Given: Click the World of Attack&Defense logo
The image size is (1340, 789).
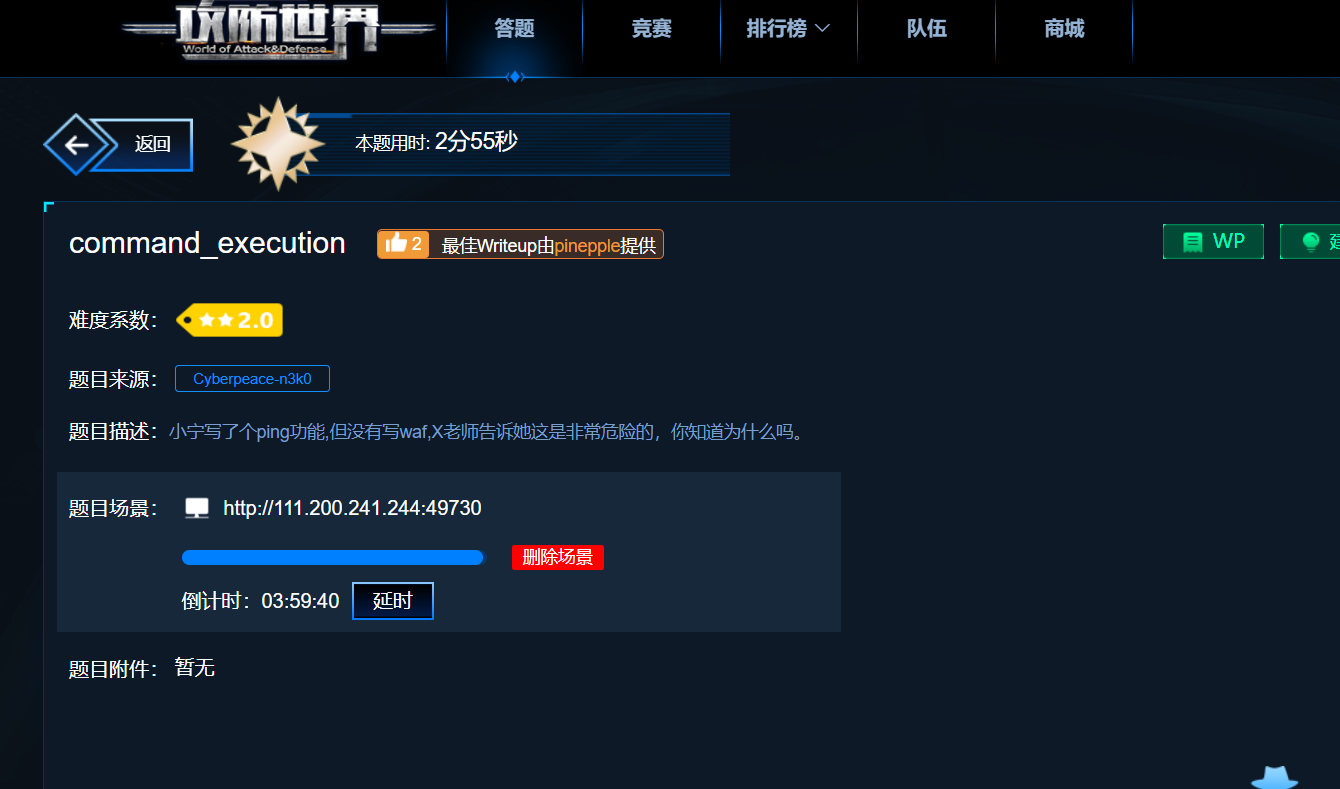Looking at the screenshot, I should pos(279,31).
